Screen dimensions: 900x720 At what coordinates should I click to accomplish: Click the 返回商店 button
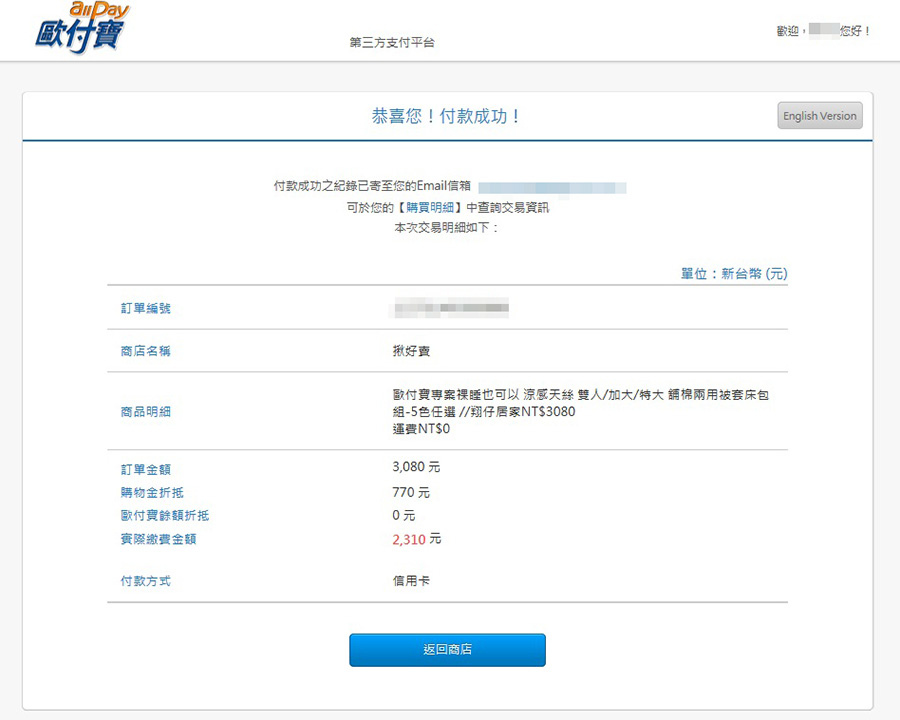click(x=447, y=649)
